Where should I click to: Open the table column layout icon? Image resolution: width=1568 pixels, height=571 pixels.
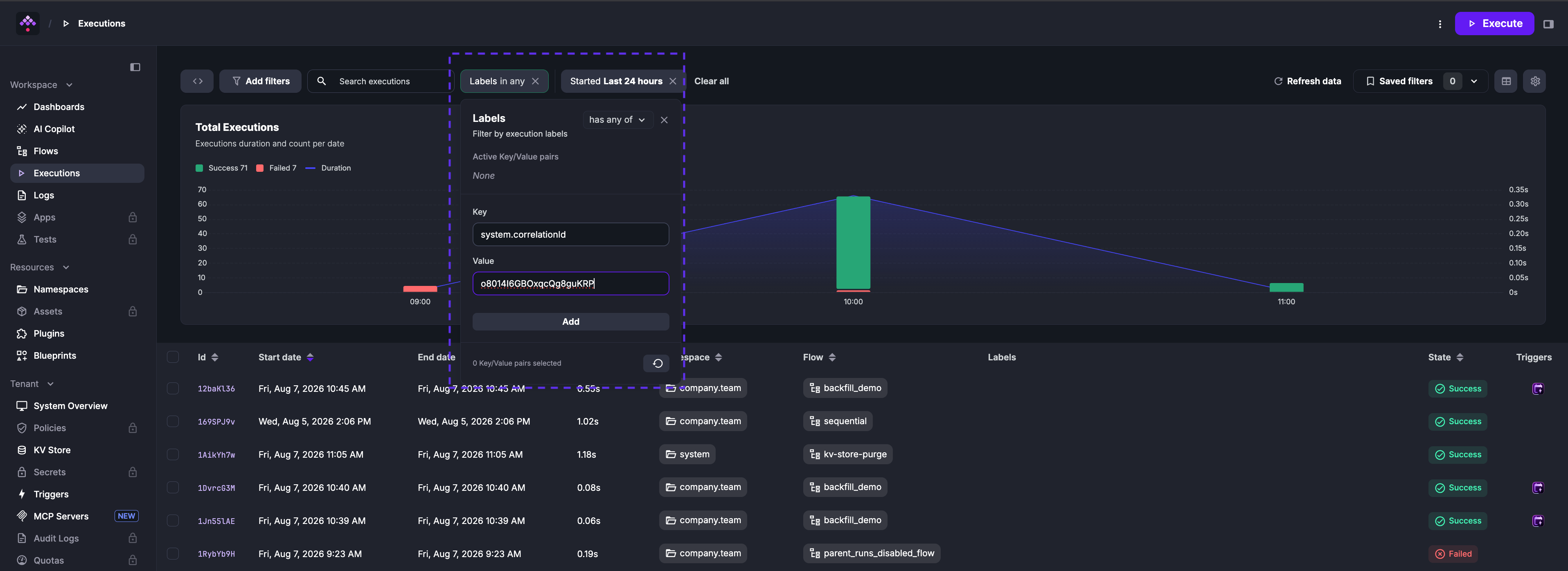(1506, 81)
